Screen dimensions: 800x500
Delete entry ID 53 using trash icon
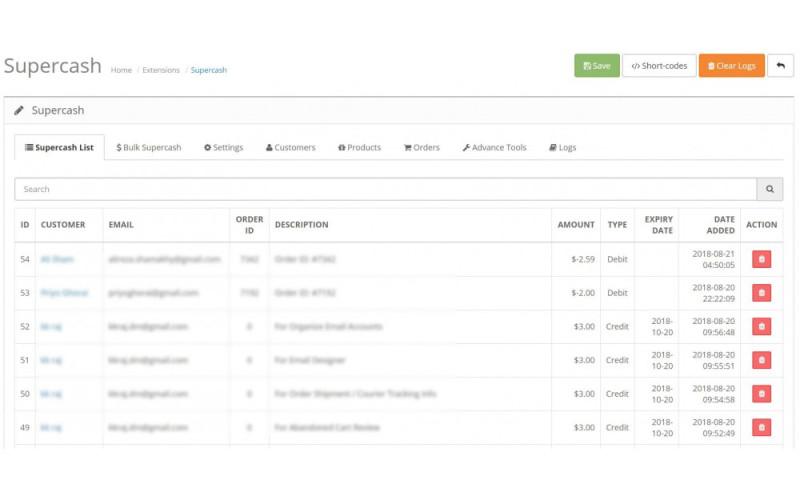pyautogui.click(x=761, y=293)
